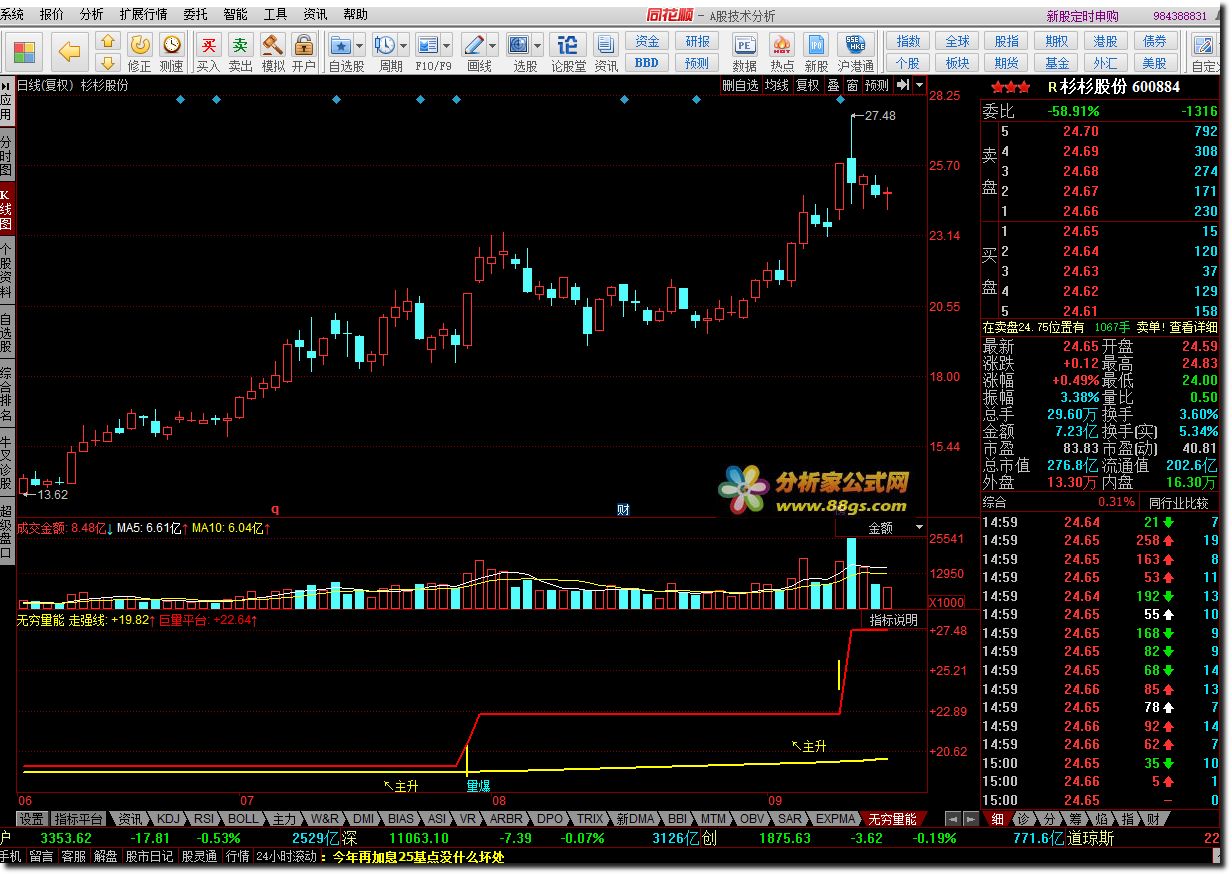Toggle 叠 overlay stock option
Screen dimensions: 1232x874
click(834, 86)
